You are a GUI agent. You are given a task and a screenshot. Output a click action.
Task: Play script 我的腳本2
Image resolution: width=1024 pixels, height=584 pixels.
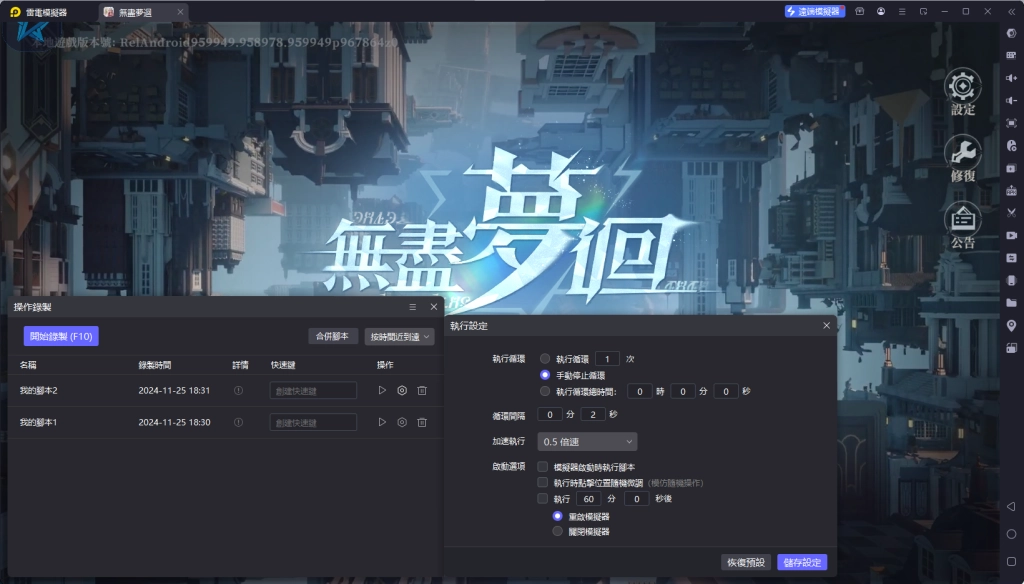point(382,390)
